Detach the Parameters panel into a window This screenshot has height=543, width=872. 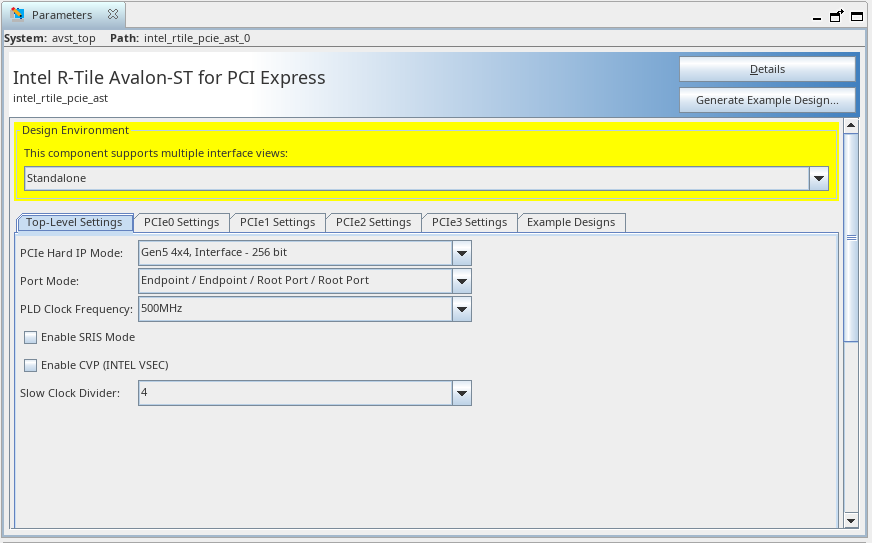[836, 16]
